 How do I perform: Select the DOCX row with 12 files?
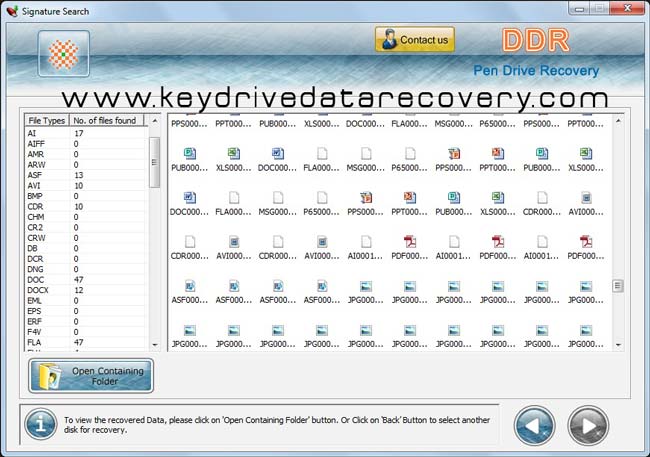click(86, 290)
